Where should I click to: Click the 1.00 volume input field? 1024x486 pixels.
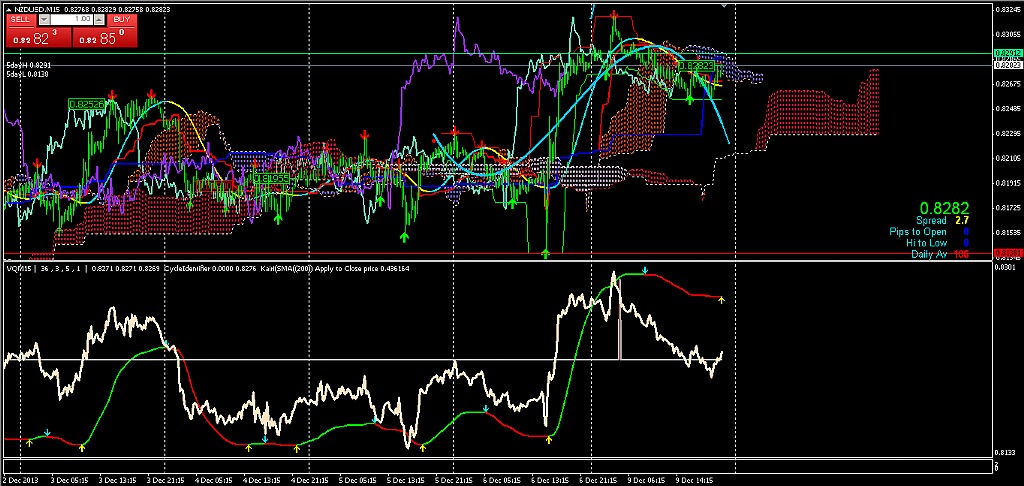[x=73, y=19]
